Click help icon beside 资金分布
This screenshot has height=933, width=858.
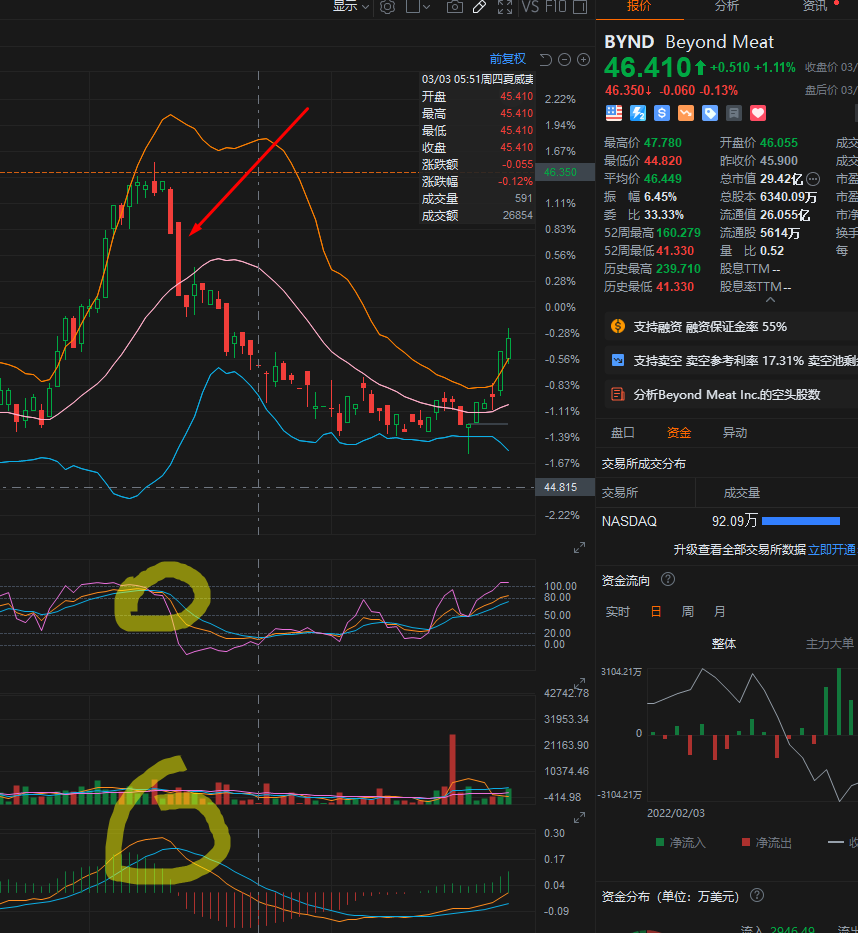coord(757,896)
